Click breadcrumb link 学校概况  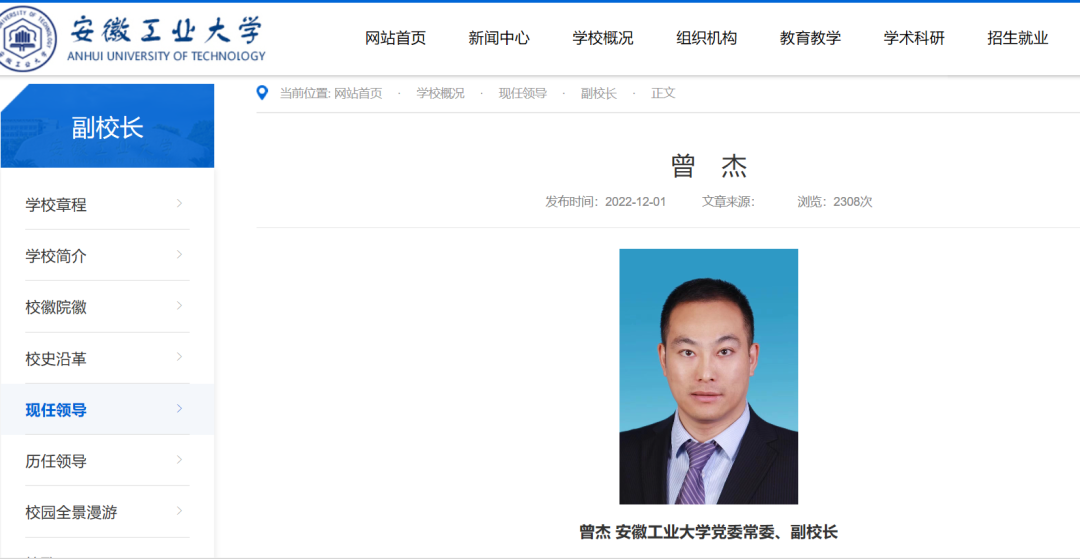(440, 94)
